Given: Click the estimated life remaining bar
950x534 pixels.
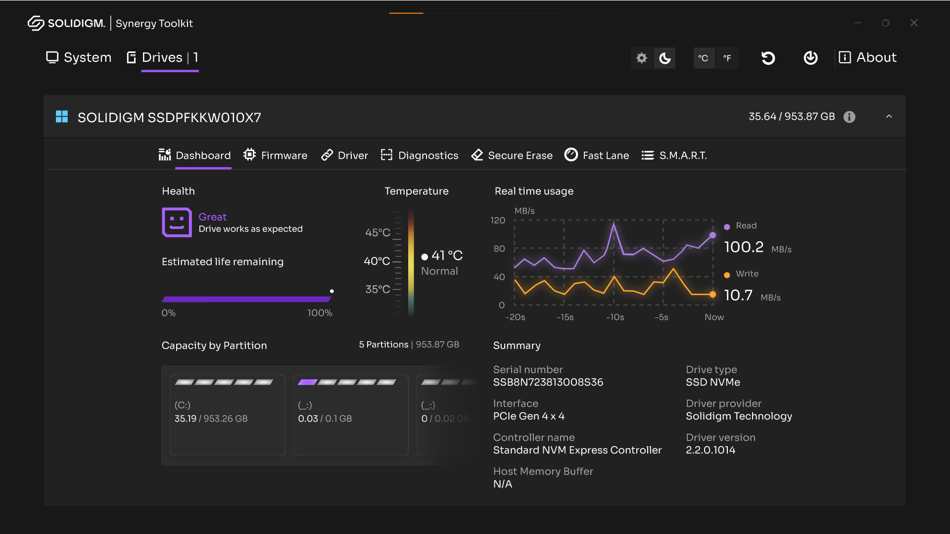Looking at the screenshot, I should [x=247, y=299].
